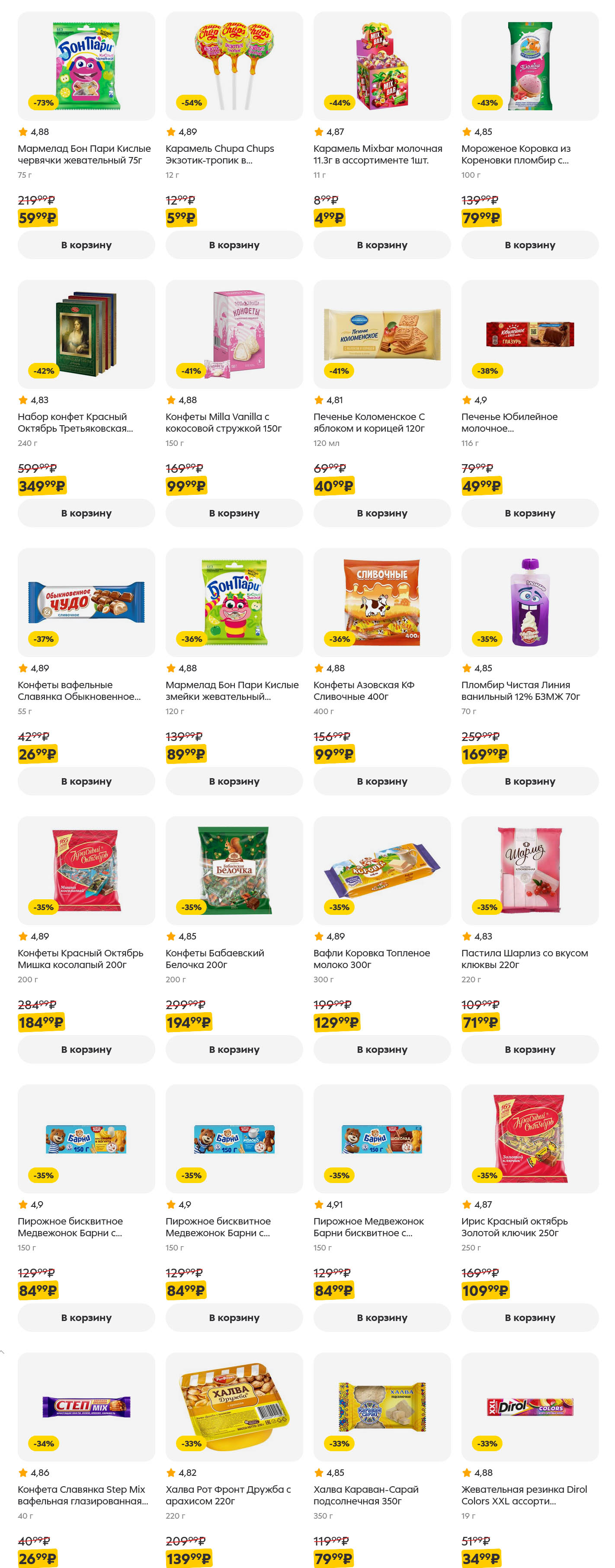Viewport: 615px width, 1568px height.
Task: Click the -35% badge on Ирис Золотой ключик
Action: click(x=487, y=1175)
